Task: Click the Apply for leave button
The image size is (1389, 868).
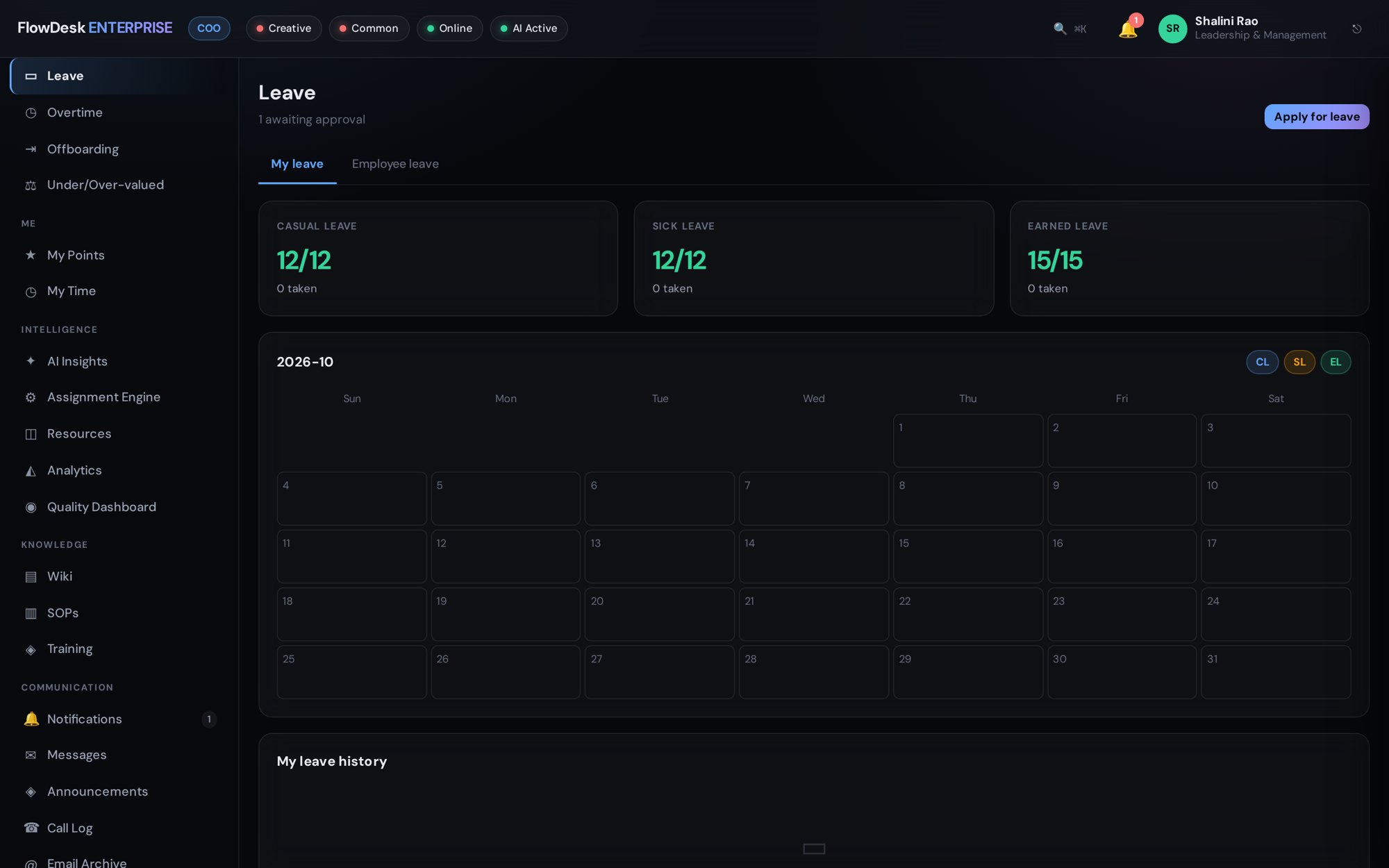Action: point(1317,117)
